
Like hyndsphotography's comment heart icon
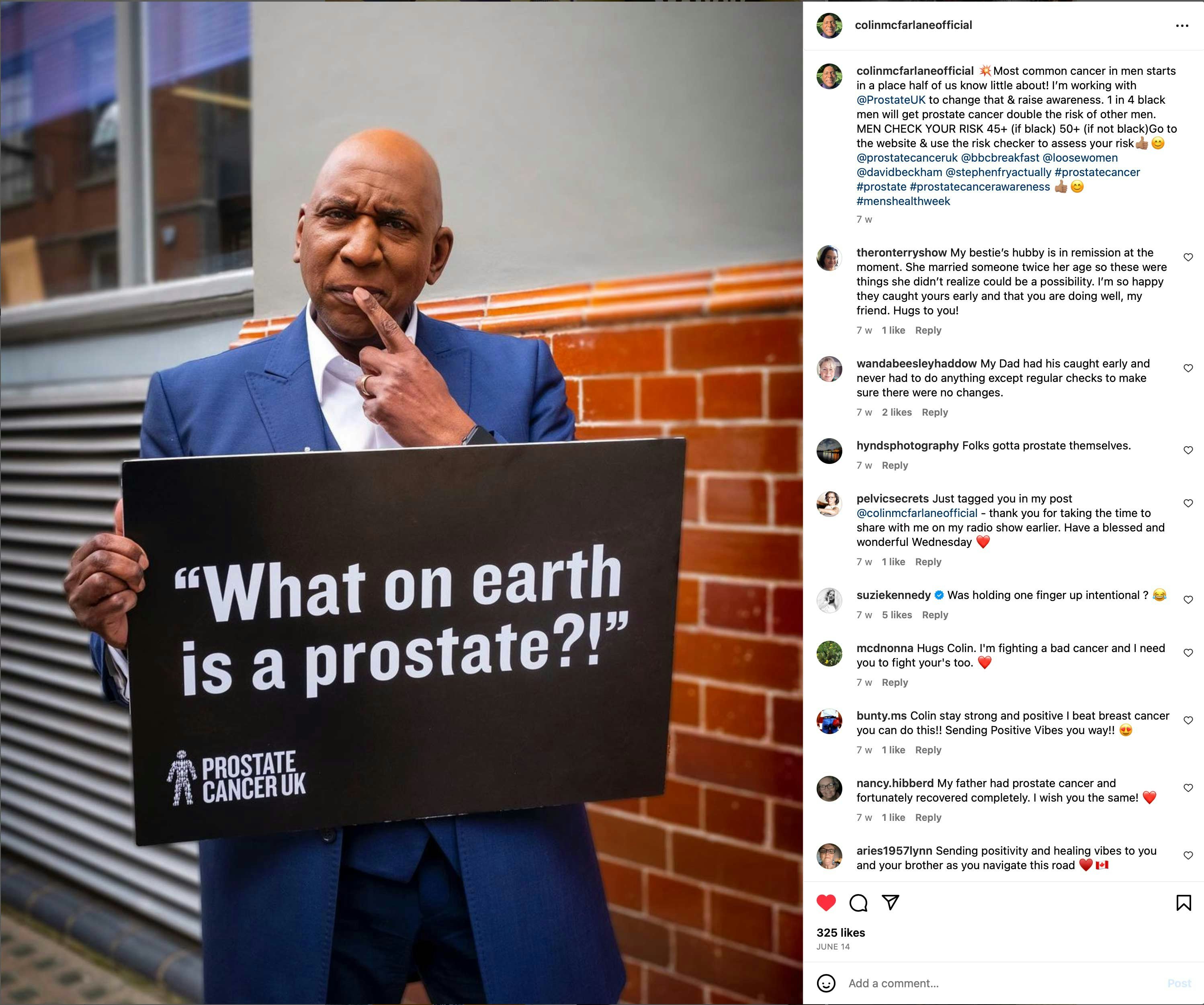[1188, 450]
